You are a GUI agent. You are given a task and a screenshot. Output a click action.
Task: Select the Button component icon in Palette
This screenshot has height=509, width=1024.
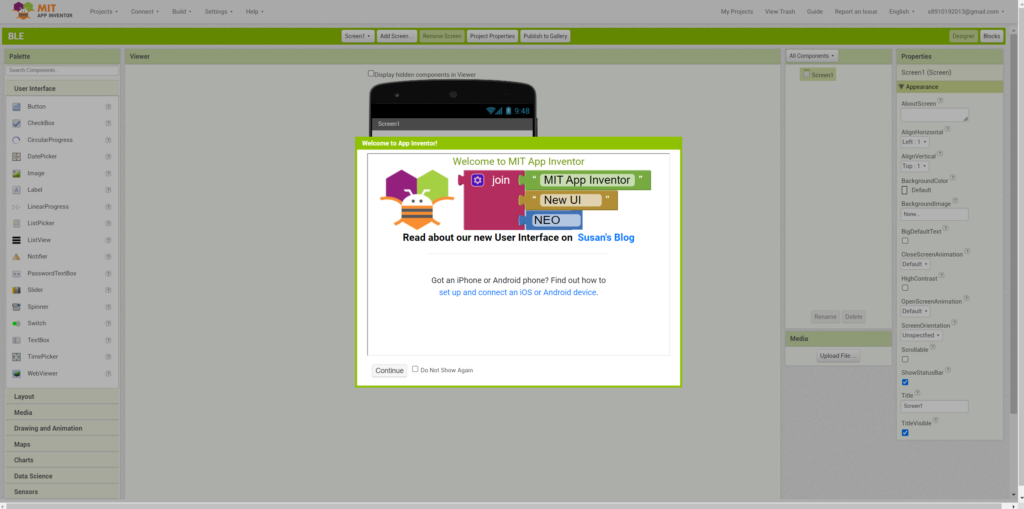[16, 107]
